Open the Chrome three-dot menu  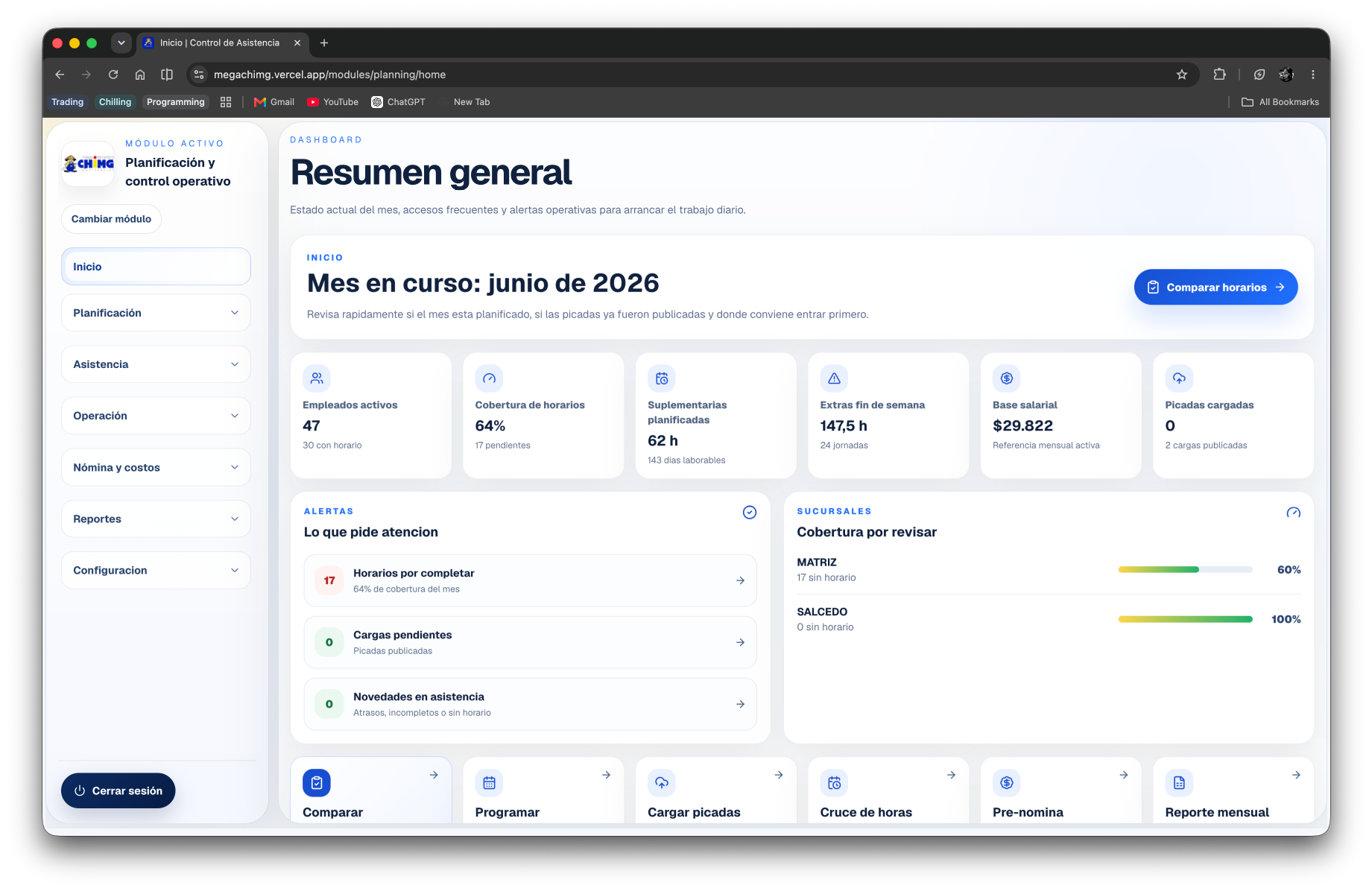[1313, 74]
